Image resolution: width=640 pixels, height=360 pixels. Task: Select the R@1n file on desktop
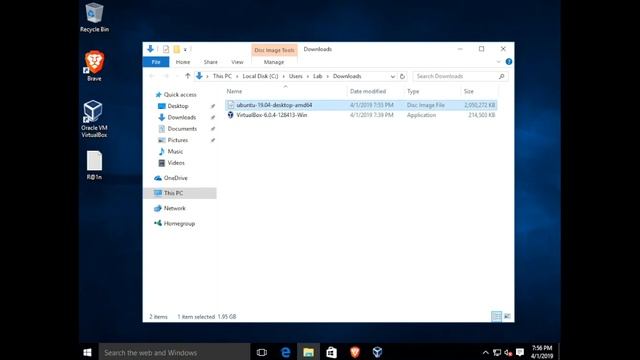click(94, 165)
